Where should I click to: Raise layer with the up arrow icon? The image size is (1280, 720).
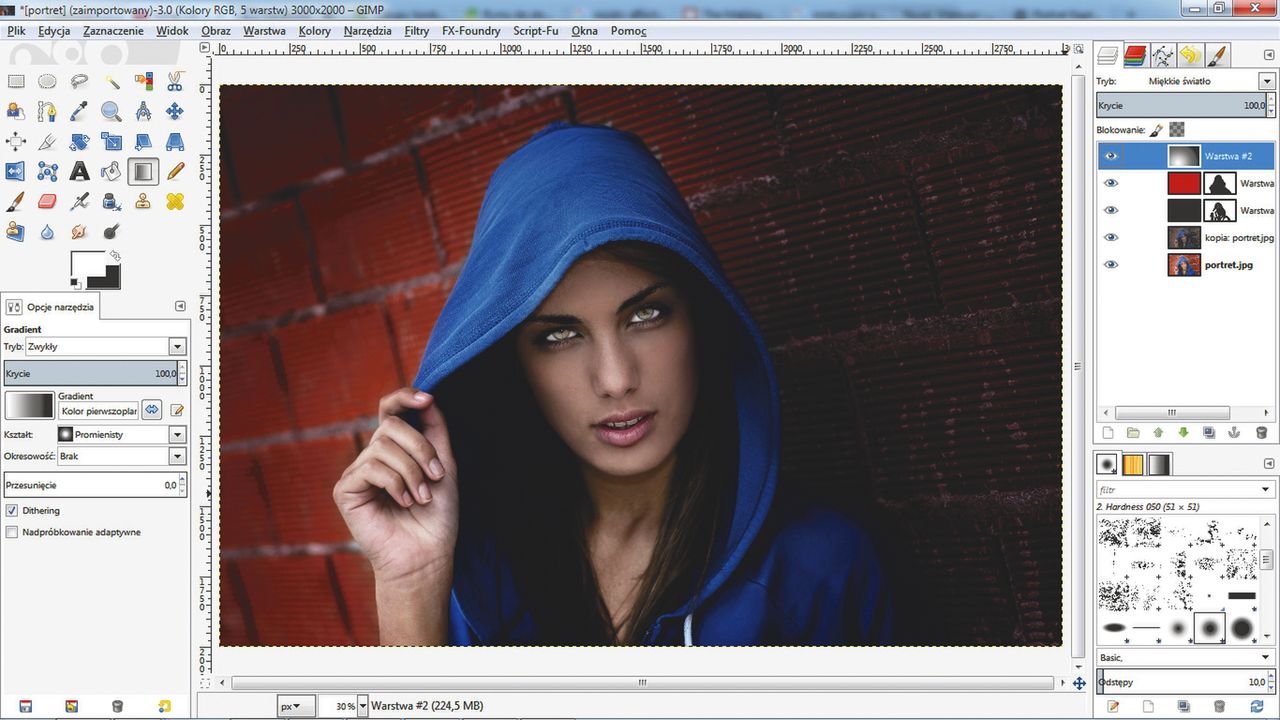(1158, 433)
